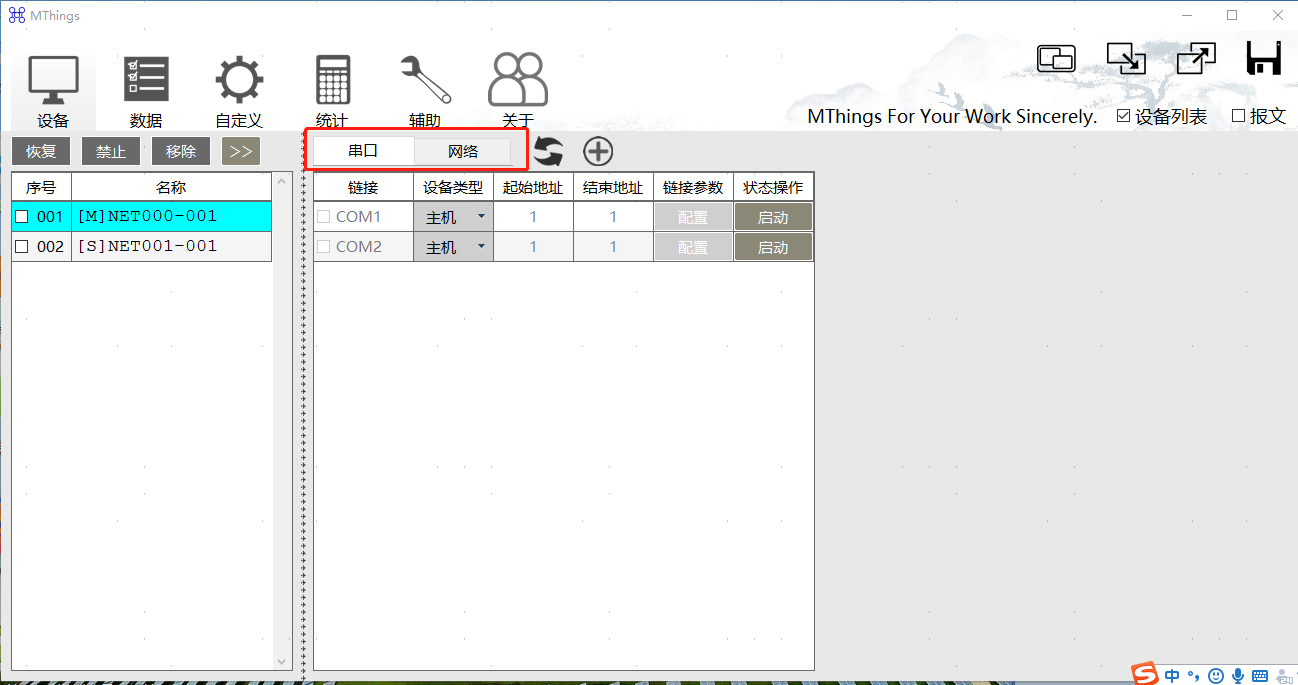1298x685 pixels.
Task: Switch to the 网络 tab
Action: click(x=463, y=152)
